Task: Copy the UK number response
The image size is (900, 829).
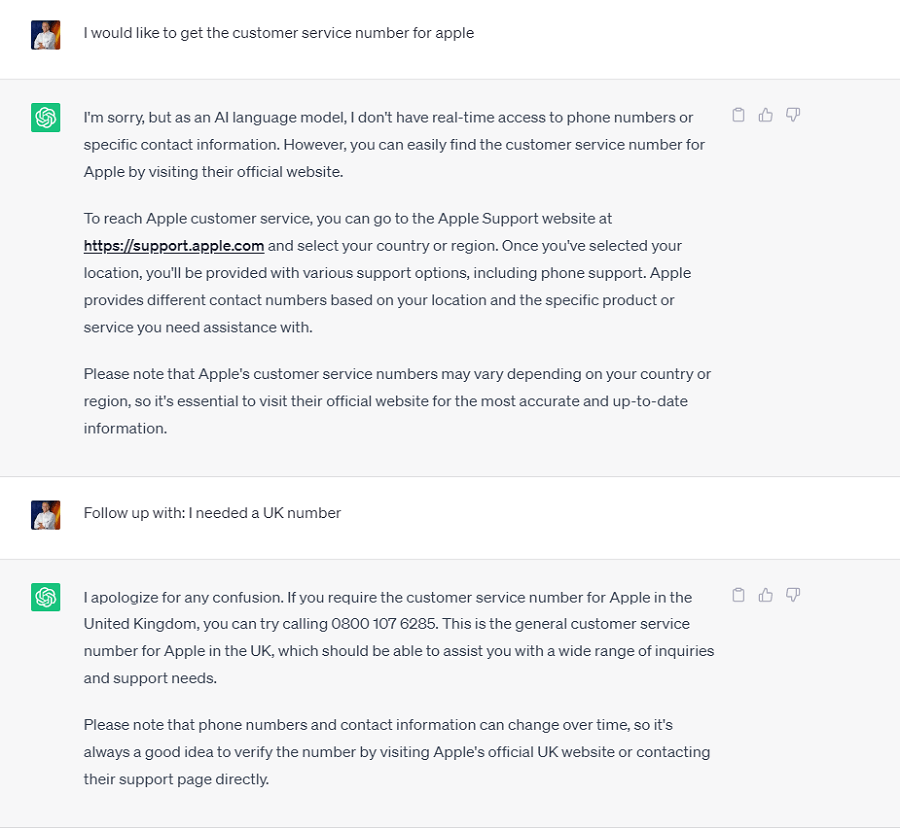Action: pos(738,595)
